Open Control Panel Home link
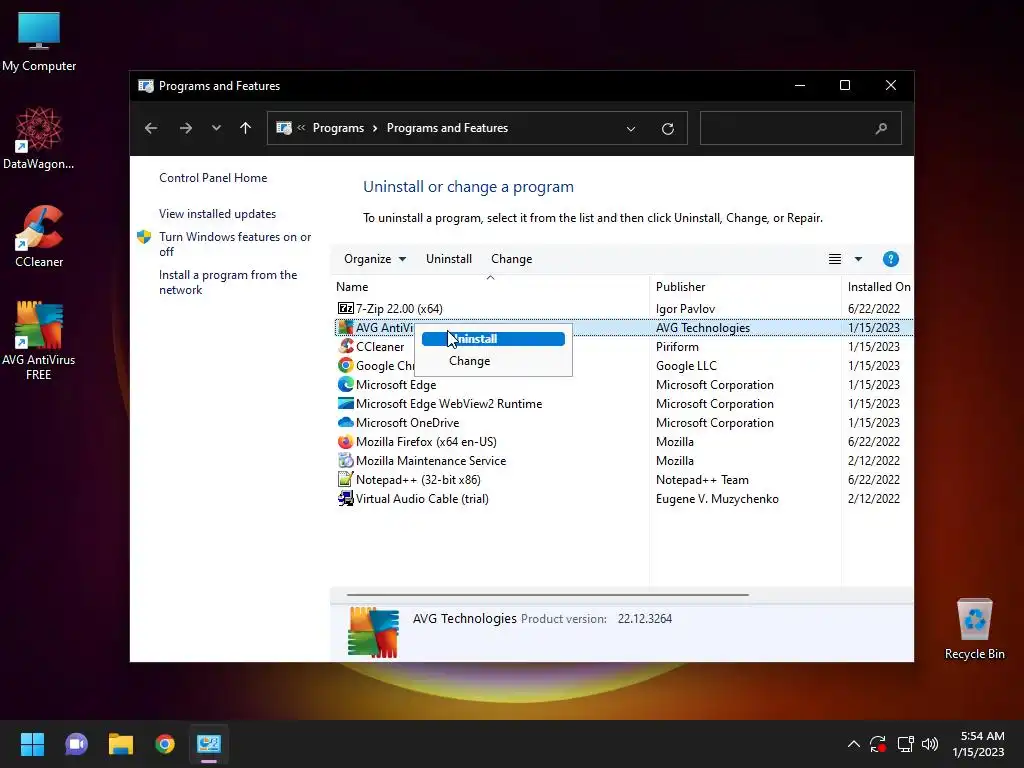 pos(213,178)
